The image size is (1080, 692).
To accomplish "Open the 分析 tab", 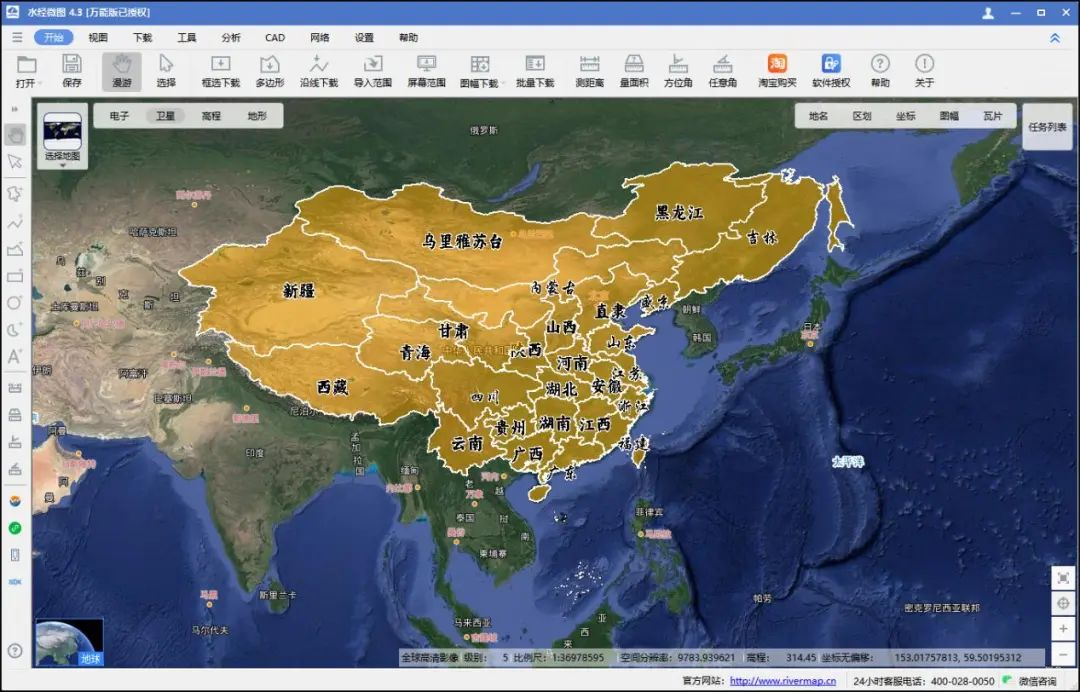I will tap(231, 37).
